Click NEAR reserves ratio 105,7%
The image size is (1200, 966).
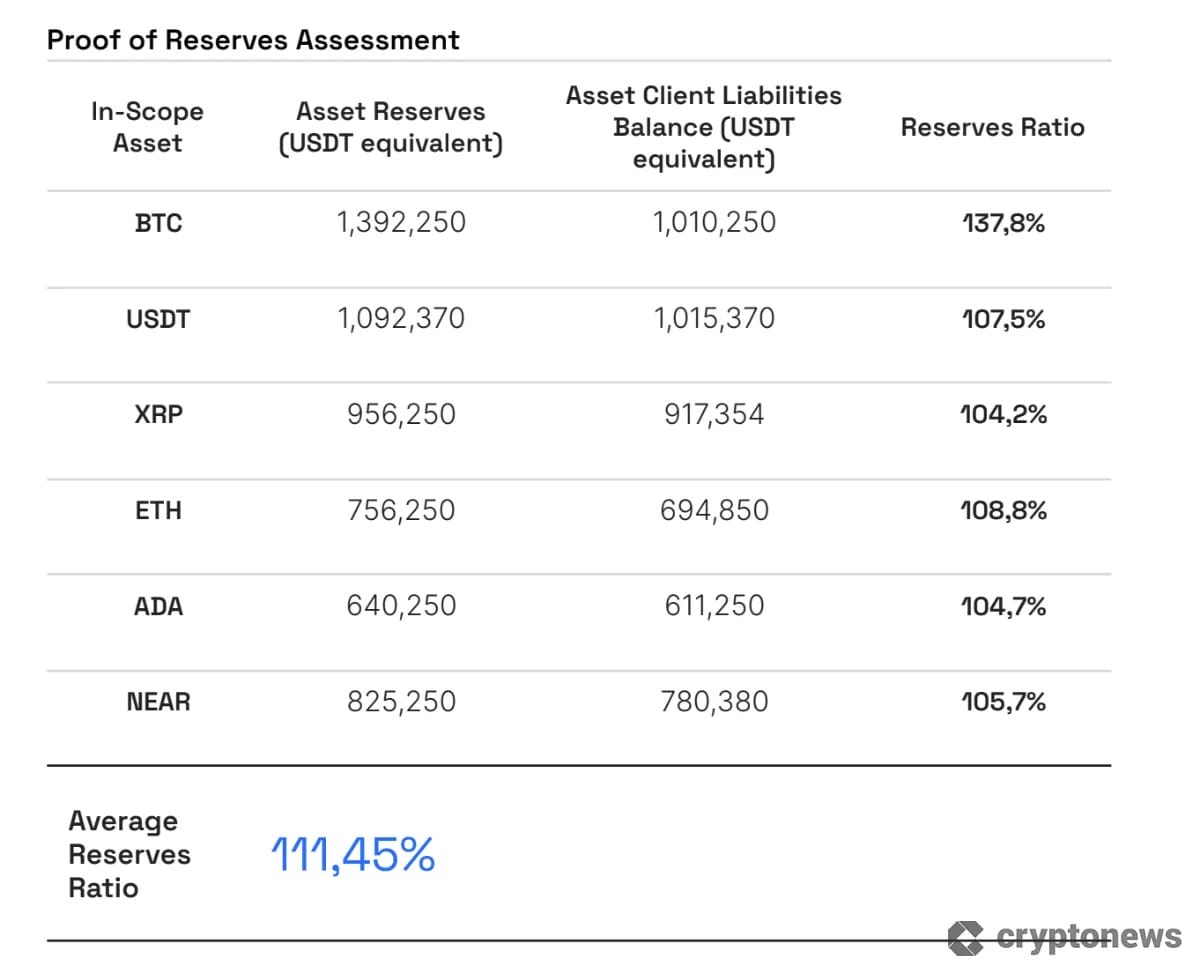pos(1003,702)
